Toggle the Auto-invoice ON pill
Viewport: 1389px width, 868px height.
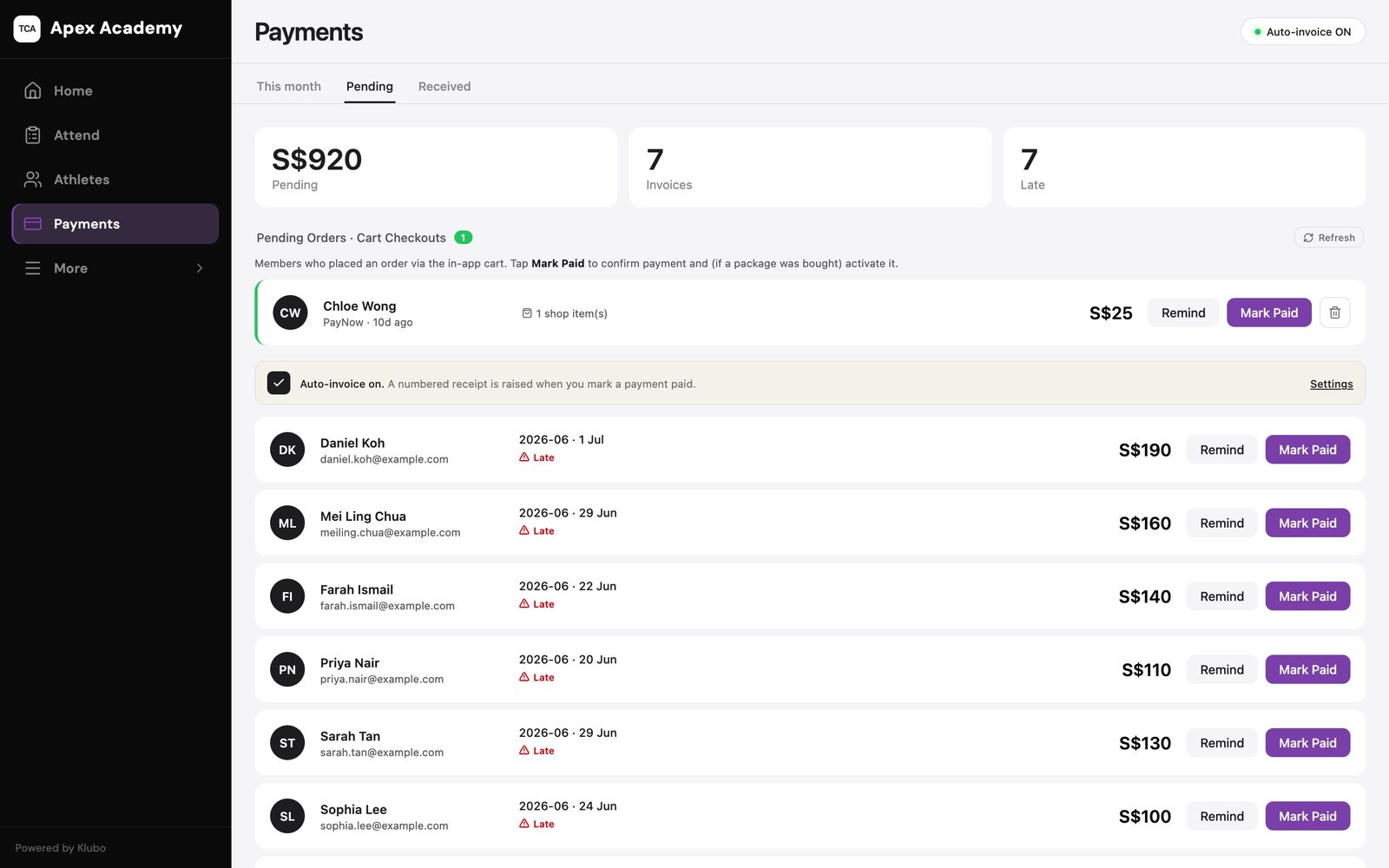coord(1302,32)
